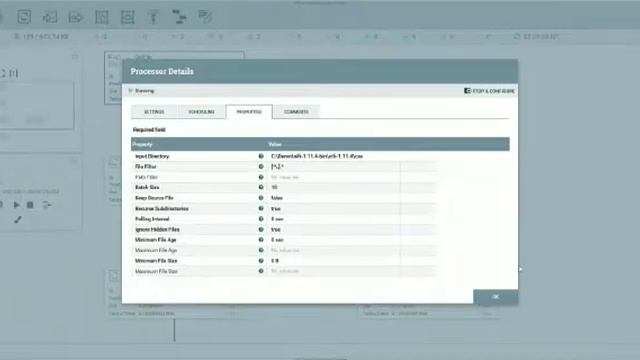Click the Input Directory property name
Screen dimensions: 640x360
point(152,156)
